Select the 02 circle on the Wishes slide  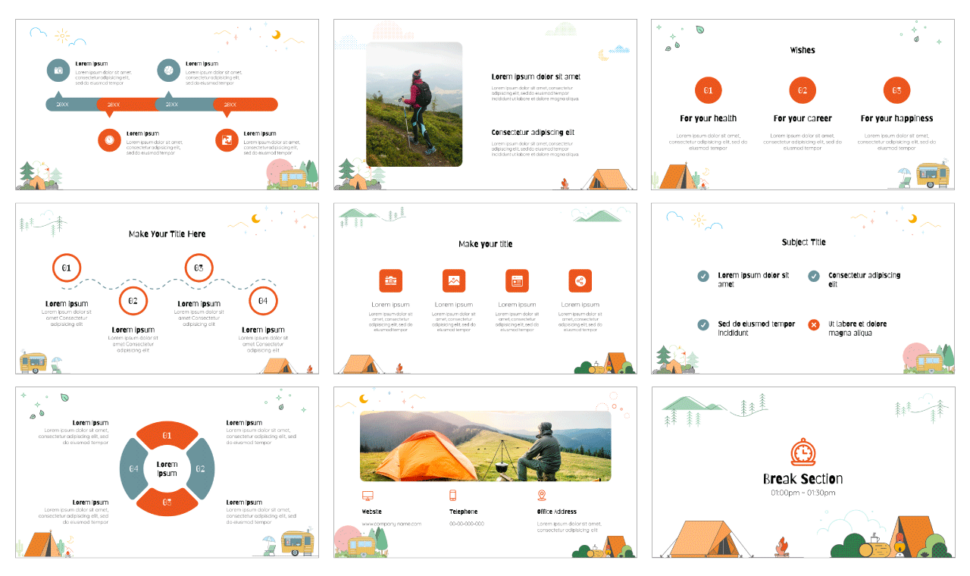[802, 90]
